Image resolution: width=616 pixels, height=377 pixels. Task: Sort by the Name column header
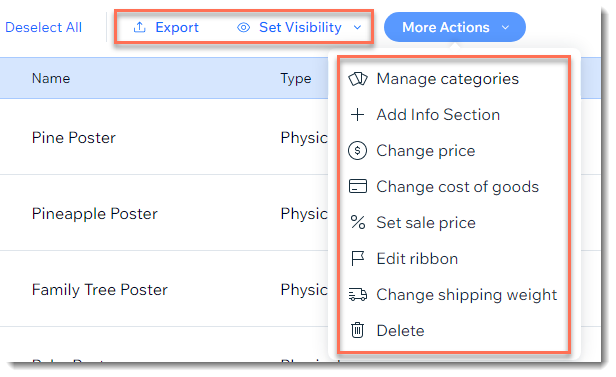coord(51,78)
